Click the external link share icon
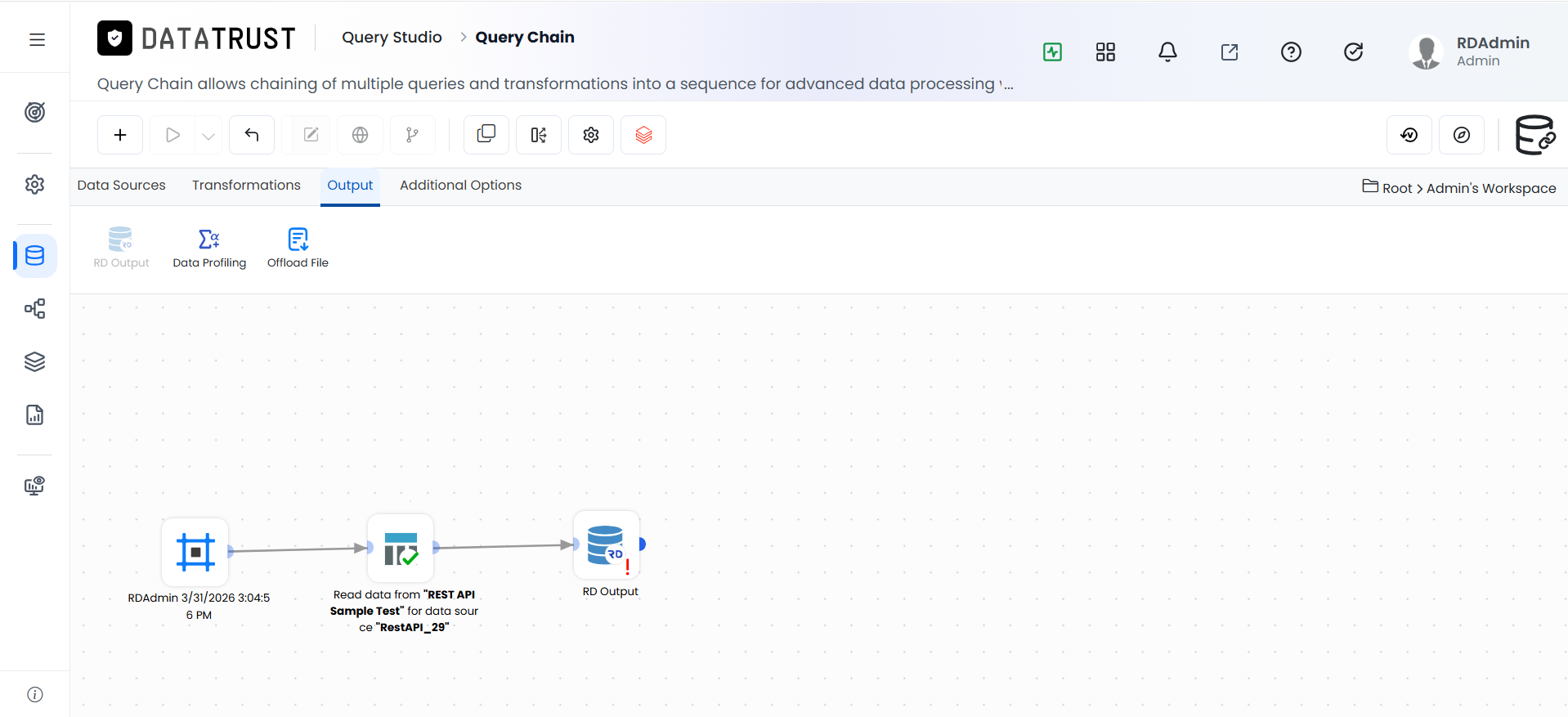The height and width of the screenshot is (717, 1568). tap(1230, 52)
